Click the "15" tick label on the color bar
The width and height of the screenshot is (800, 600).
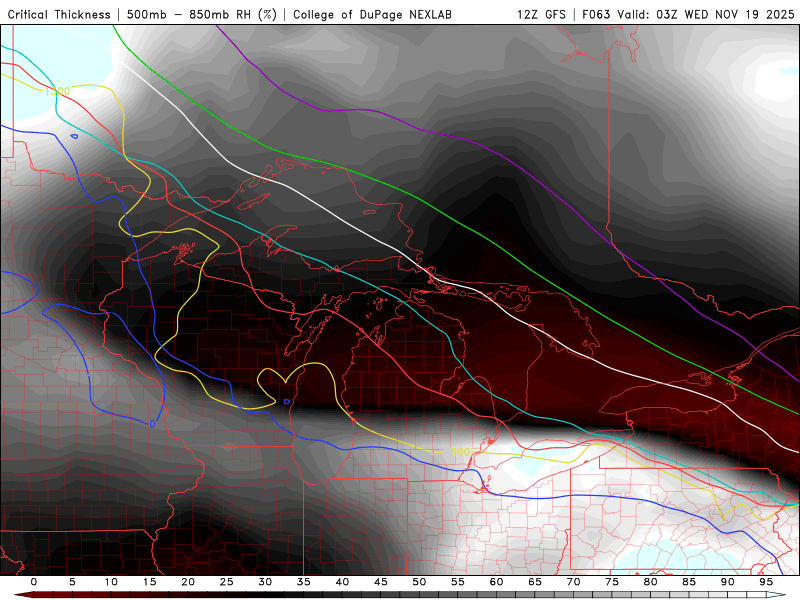(149, 582)
